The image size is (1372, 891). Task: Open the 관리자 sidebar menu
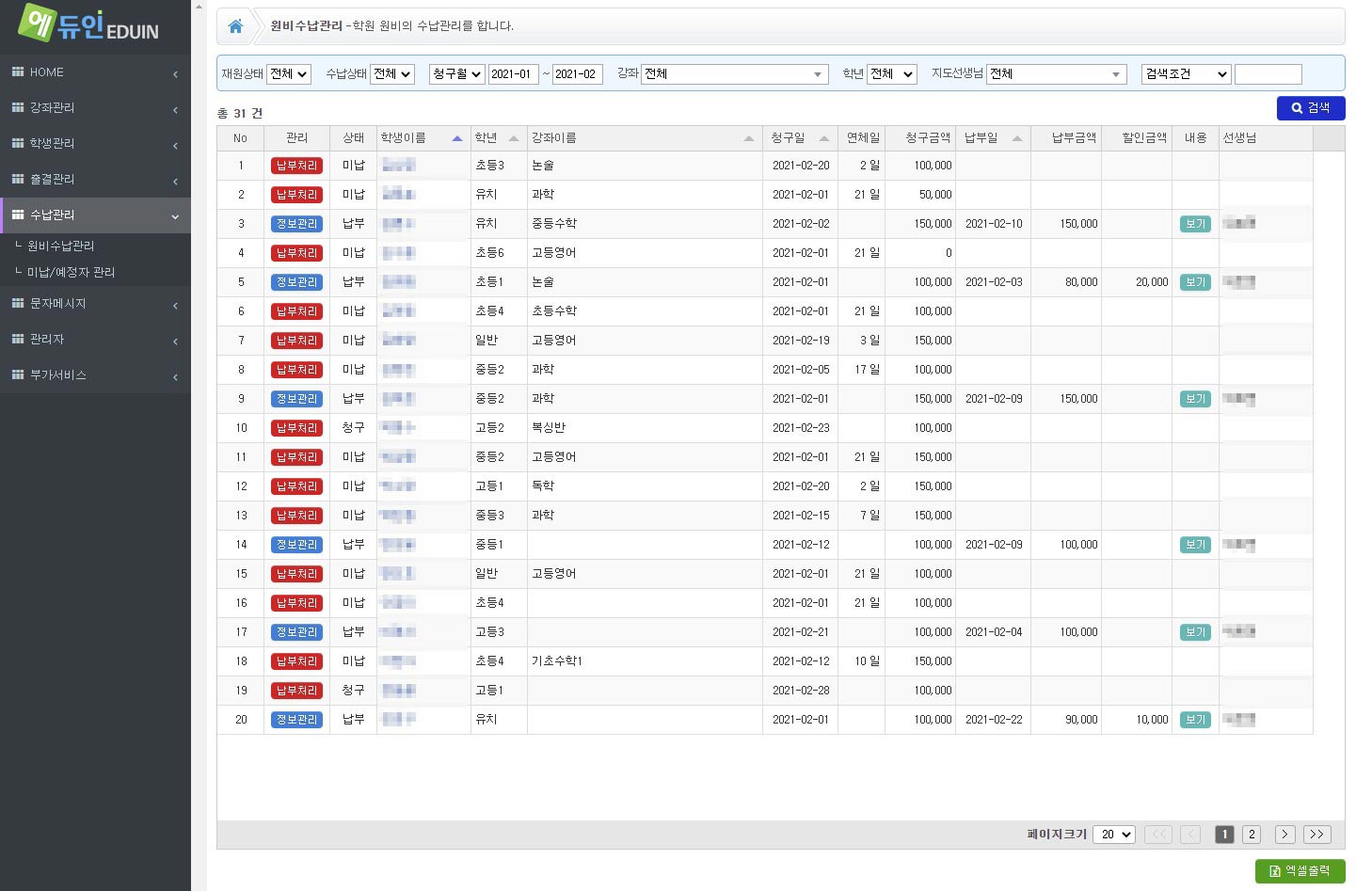tap(95, 340)
